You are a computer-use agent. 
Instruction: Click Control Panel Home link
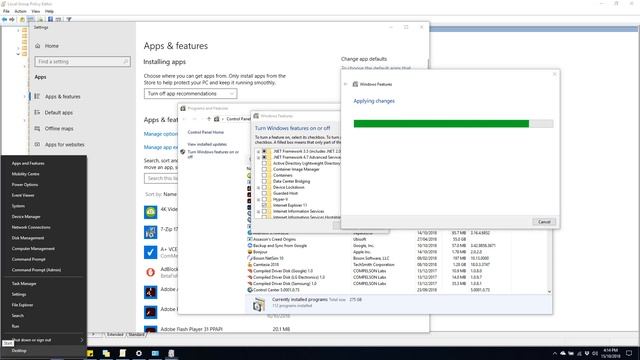(x=205, y=132)
